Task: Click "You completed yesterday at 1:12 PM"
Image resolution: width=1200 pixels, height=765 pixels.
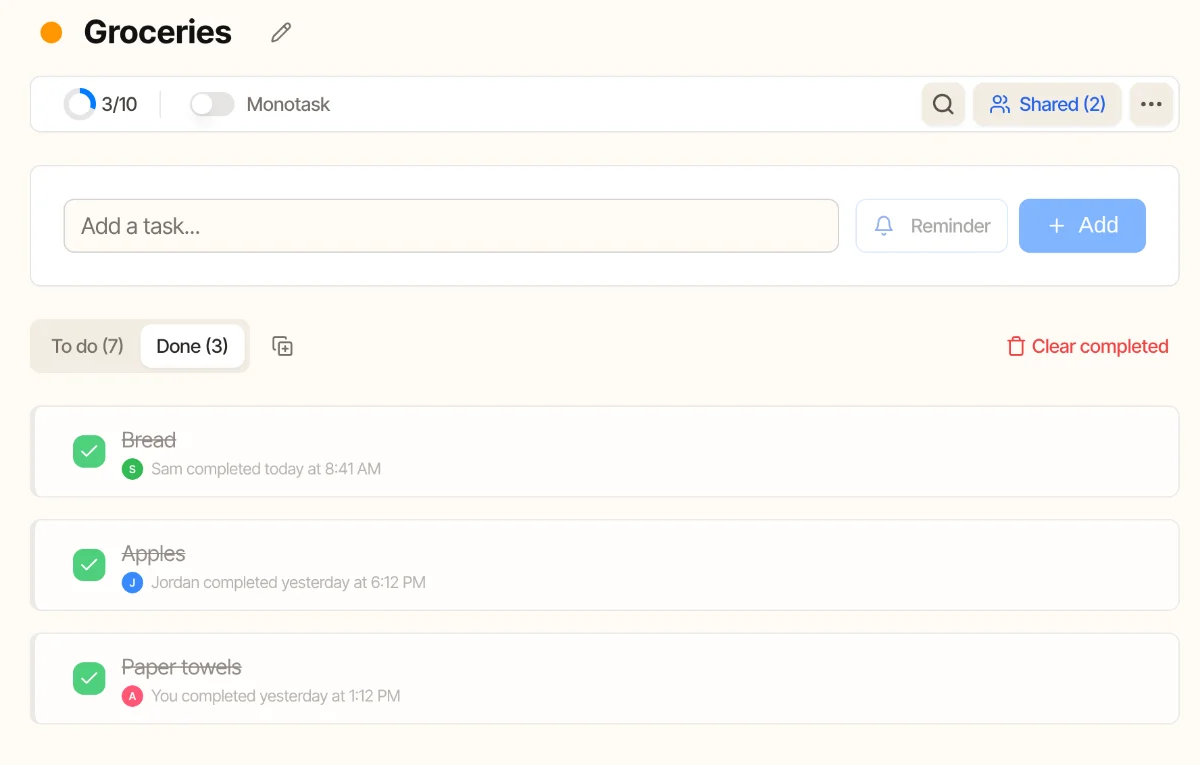Action: pos(276,696)
